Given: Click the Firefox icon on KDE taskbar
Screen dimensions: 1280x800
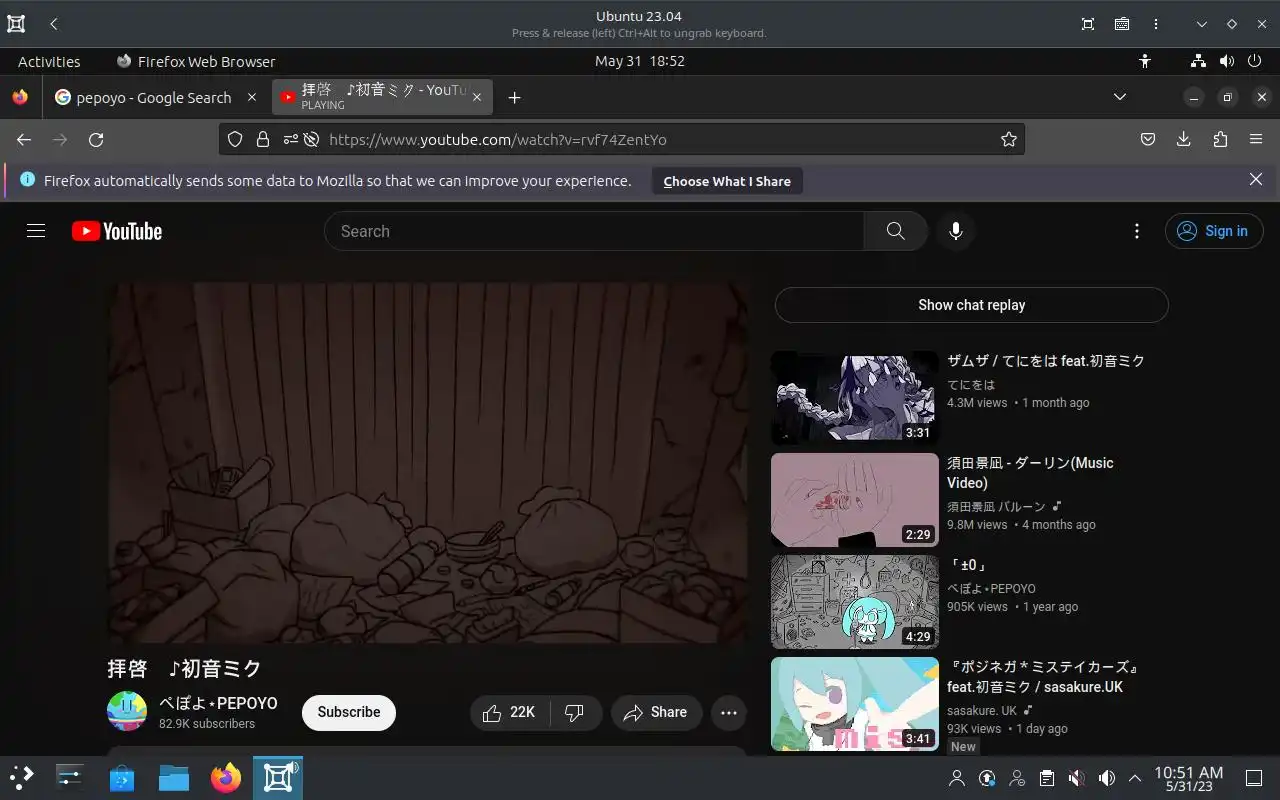Looking at the screenshot, I should click(226, 777).
